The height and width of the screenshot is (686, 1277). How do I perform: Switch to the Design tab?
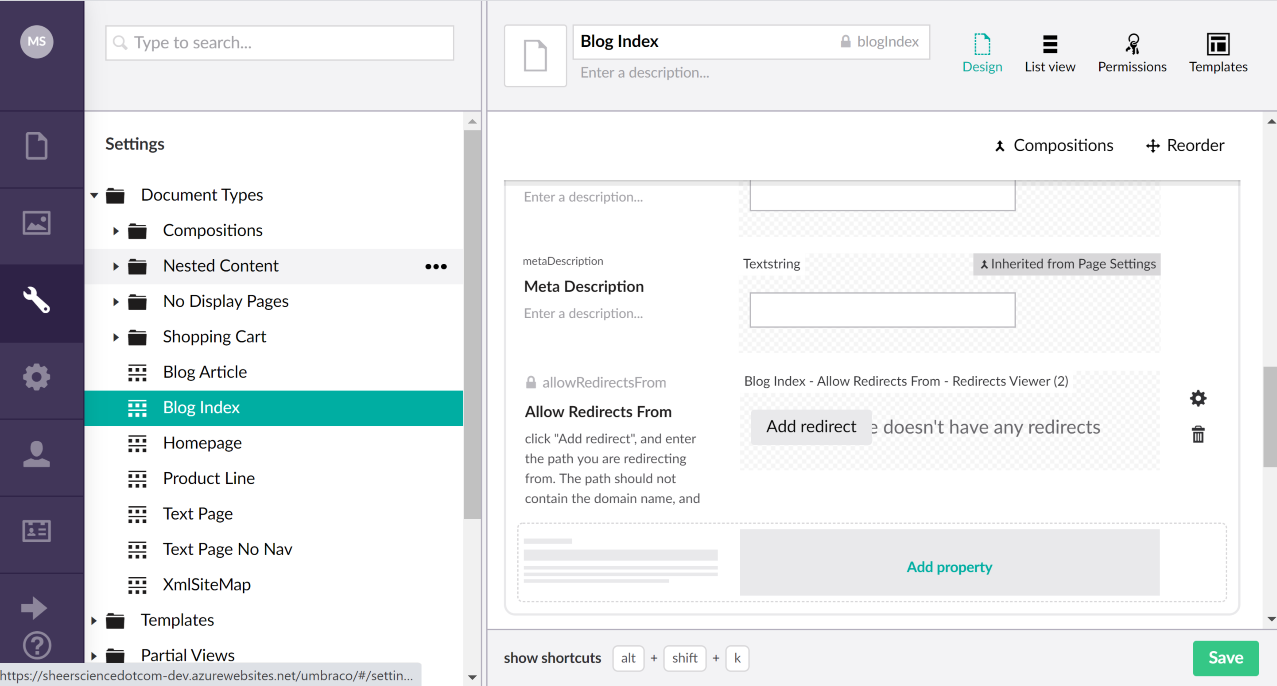point(982,53)
